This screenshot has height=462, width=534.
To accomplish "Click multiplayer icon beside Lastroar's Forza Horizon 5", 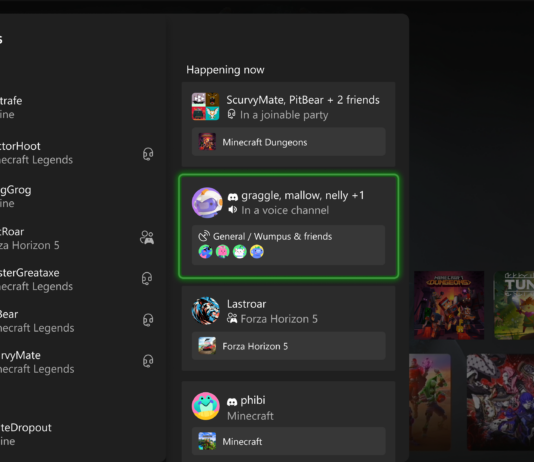I will [232, 319].
